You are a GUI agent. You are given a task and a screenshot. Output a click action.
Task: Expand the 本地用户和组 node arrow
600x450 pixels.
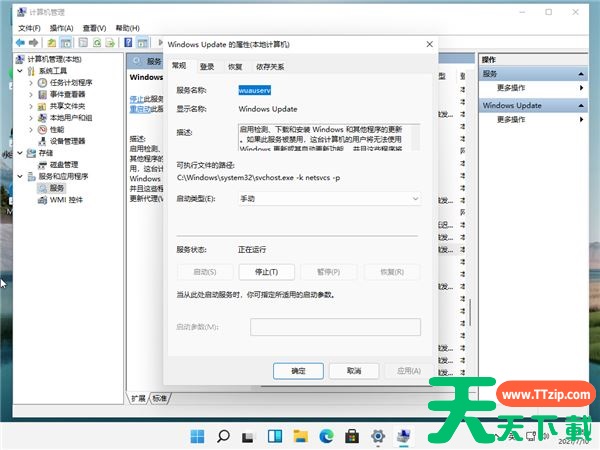31,118
